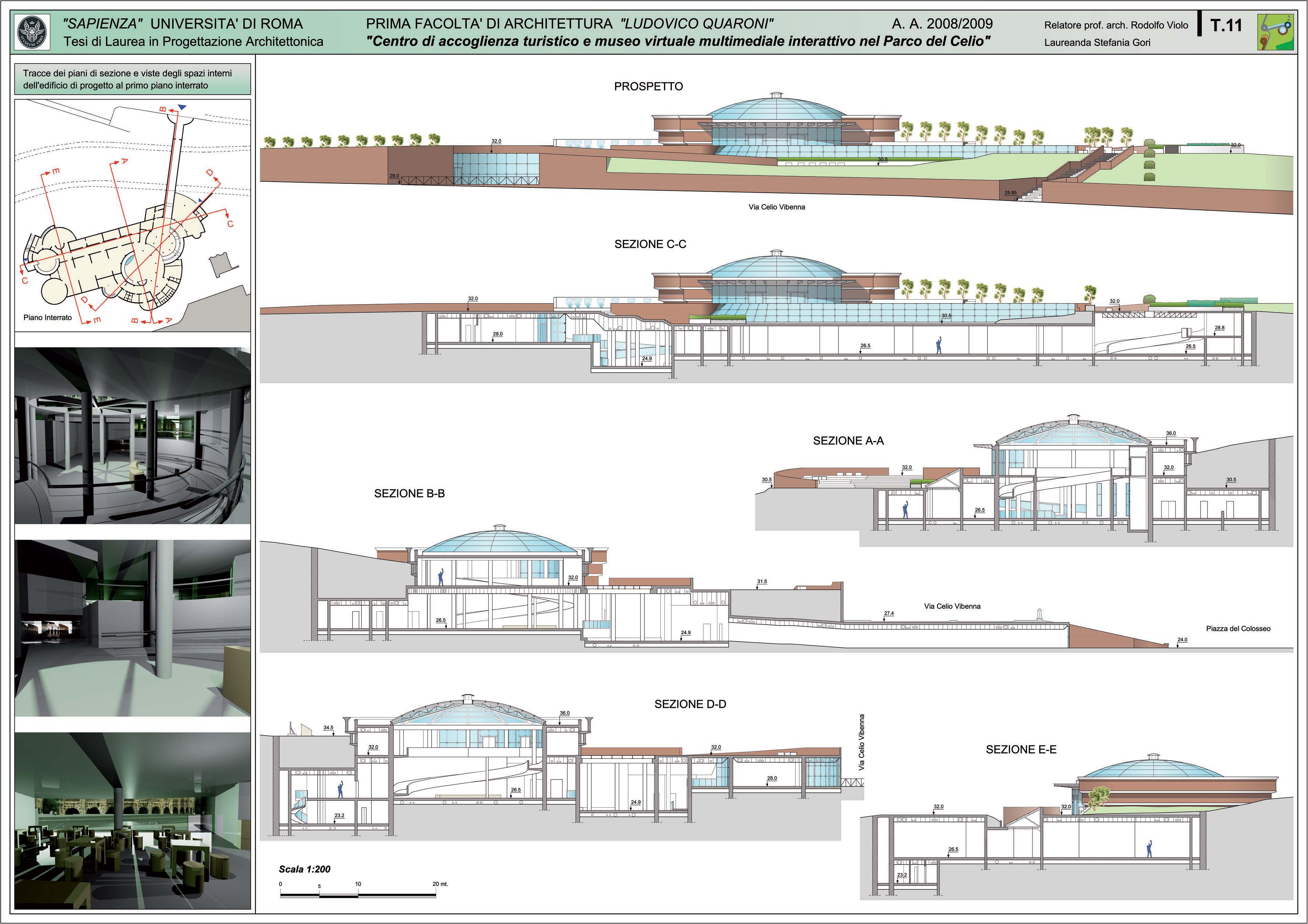This screenshot has width=1308, height=924.
Task: Click the 36.0 elevation marker in Sezione A-A
Action: pyautogui.click(x=1171, y=434)
